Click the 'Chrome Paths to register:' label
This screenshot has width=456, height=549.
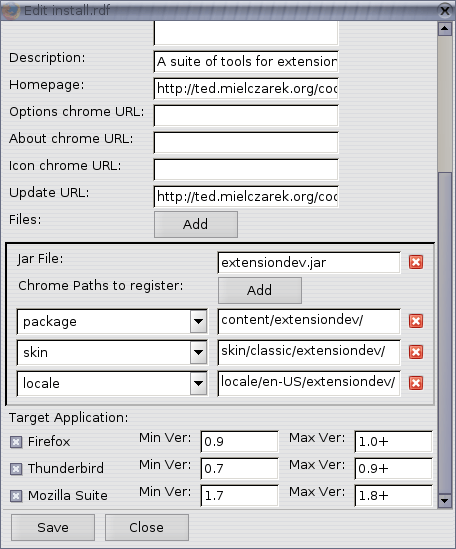click(101, 286)
